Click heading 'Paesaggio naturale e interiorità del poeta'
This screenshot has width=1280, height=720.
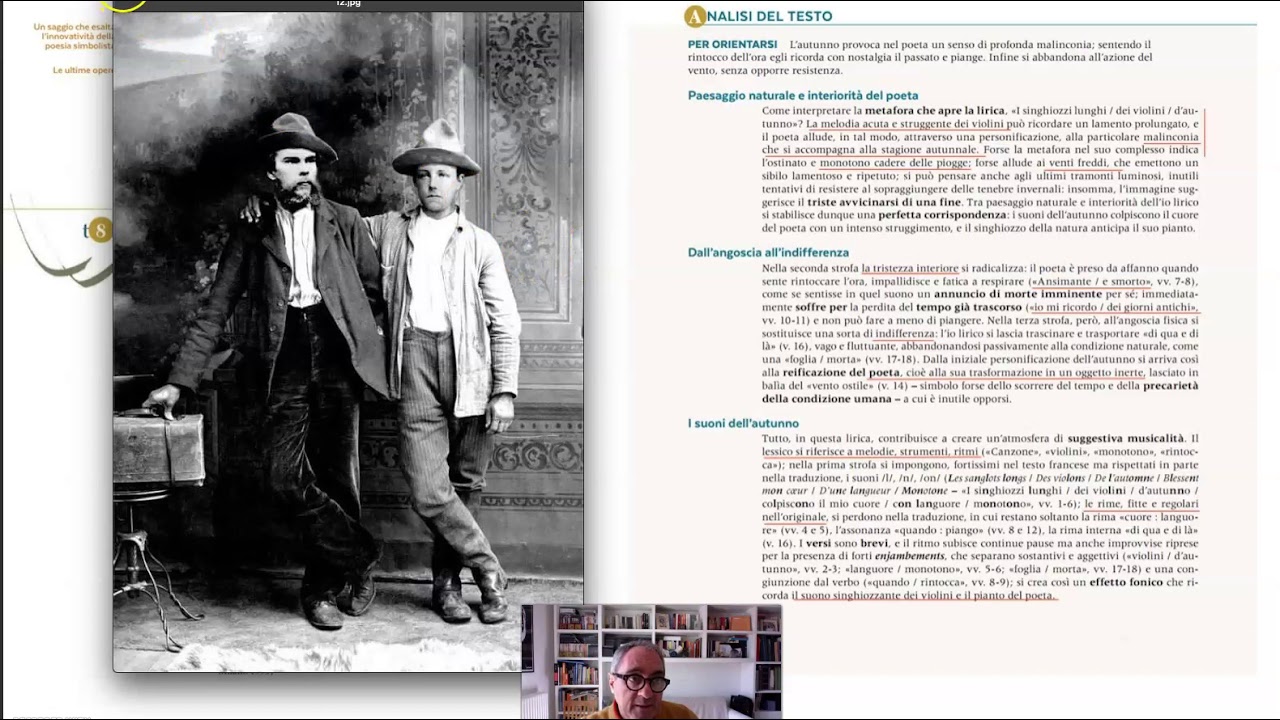[803, 96]
